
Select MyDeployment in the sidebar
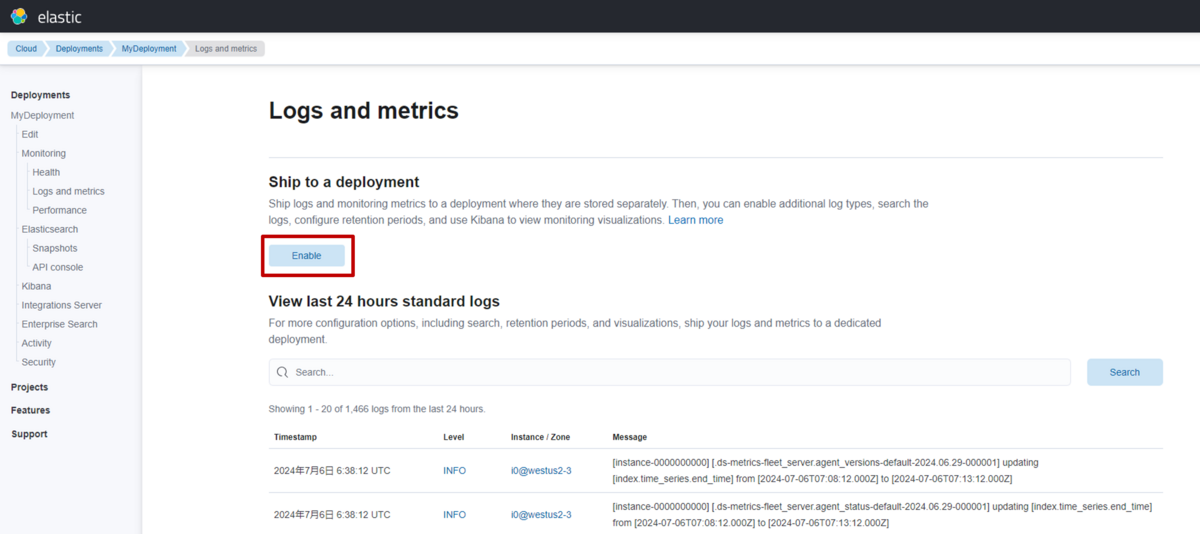point(43,115)
